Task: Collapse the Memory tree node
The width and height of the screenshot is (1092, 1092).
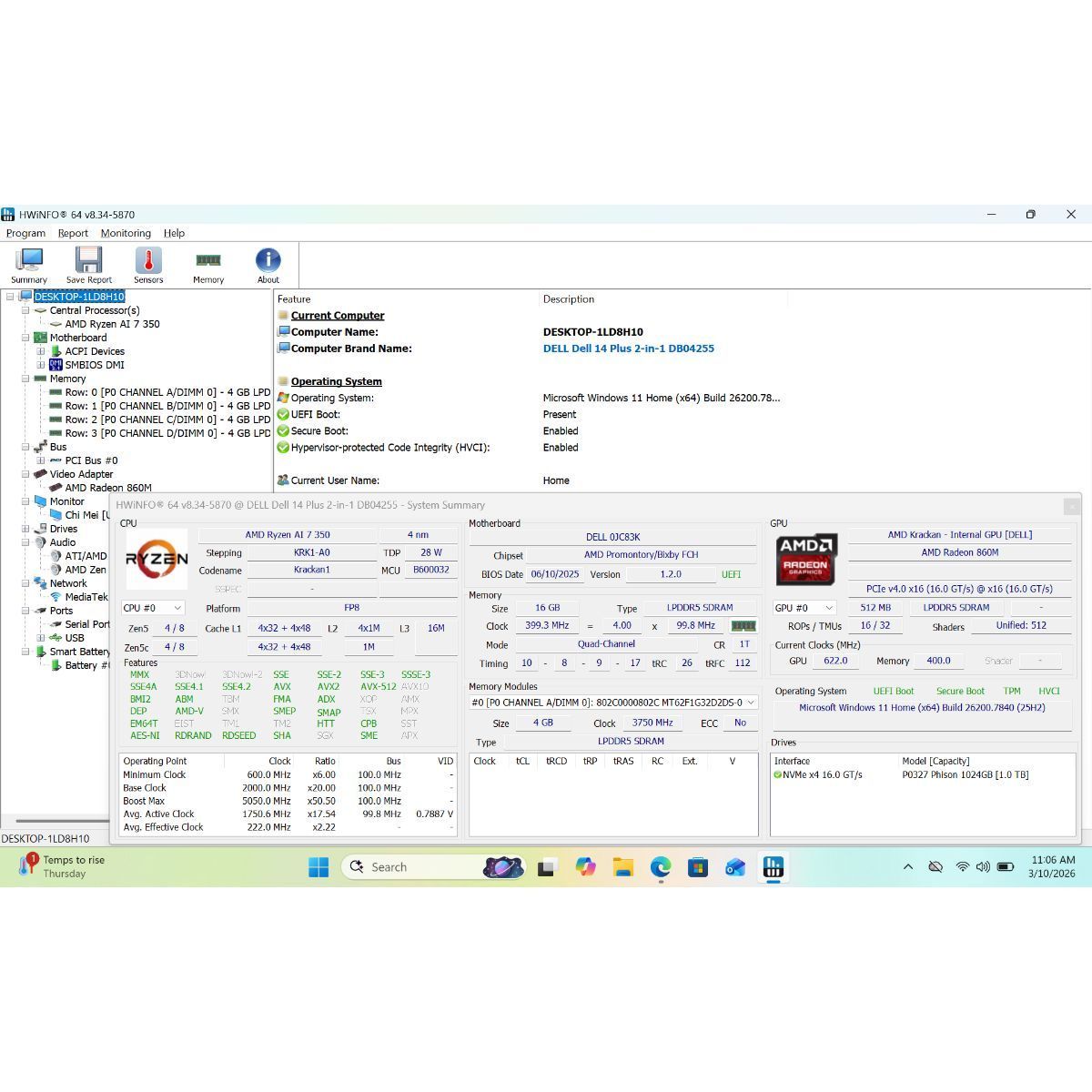Action: [x=25, y=379]
